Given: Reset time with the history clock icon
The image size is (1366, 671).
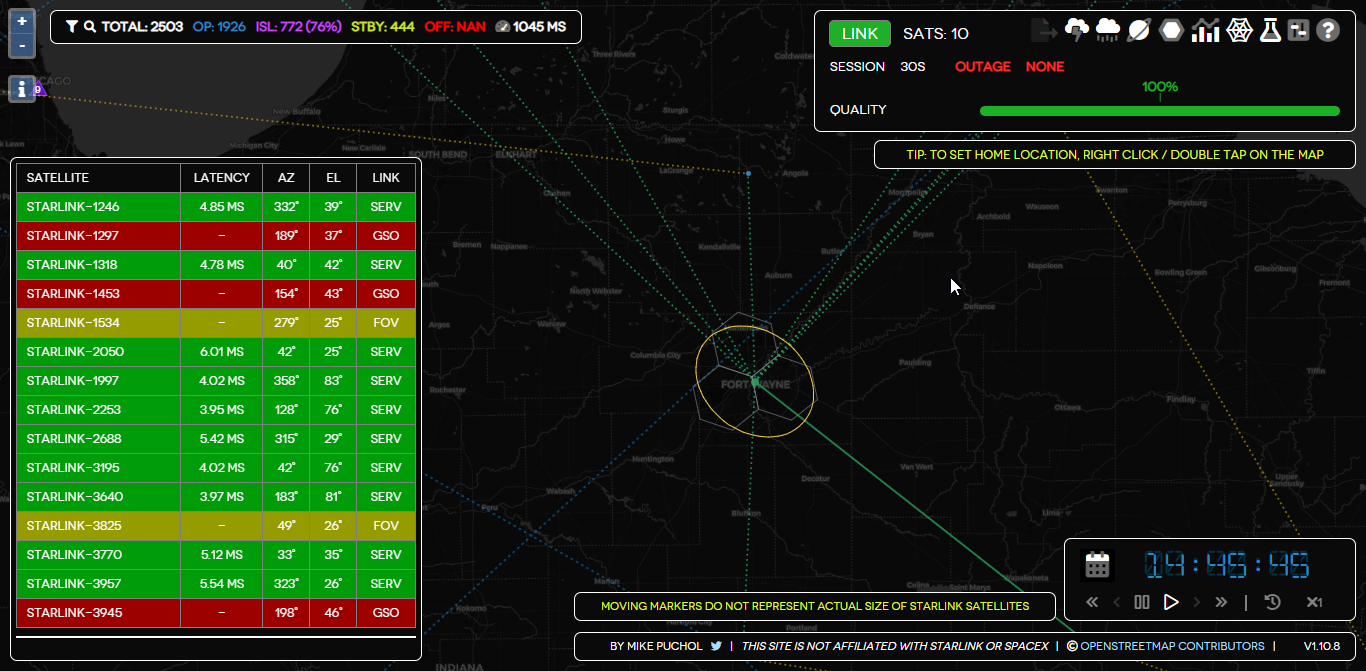Looking at the screenshot, I should pos(1272,602).
